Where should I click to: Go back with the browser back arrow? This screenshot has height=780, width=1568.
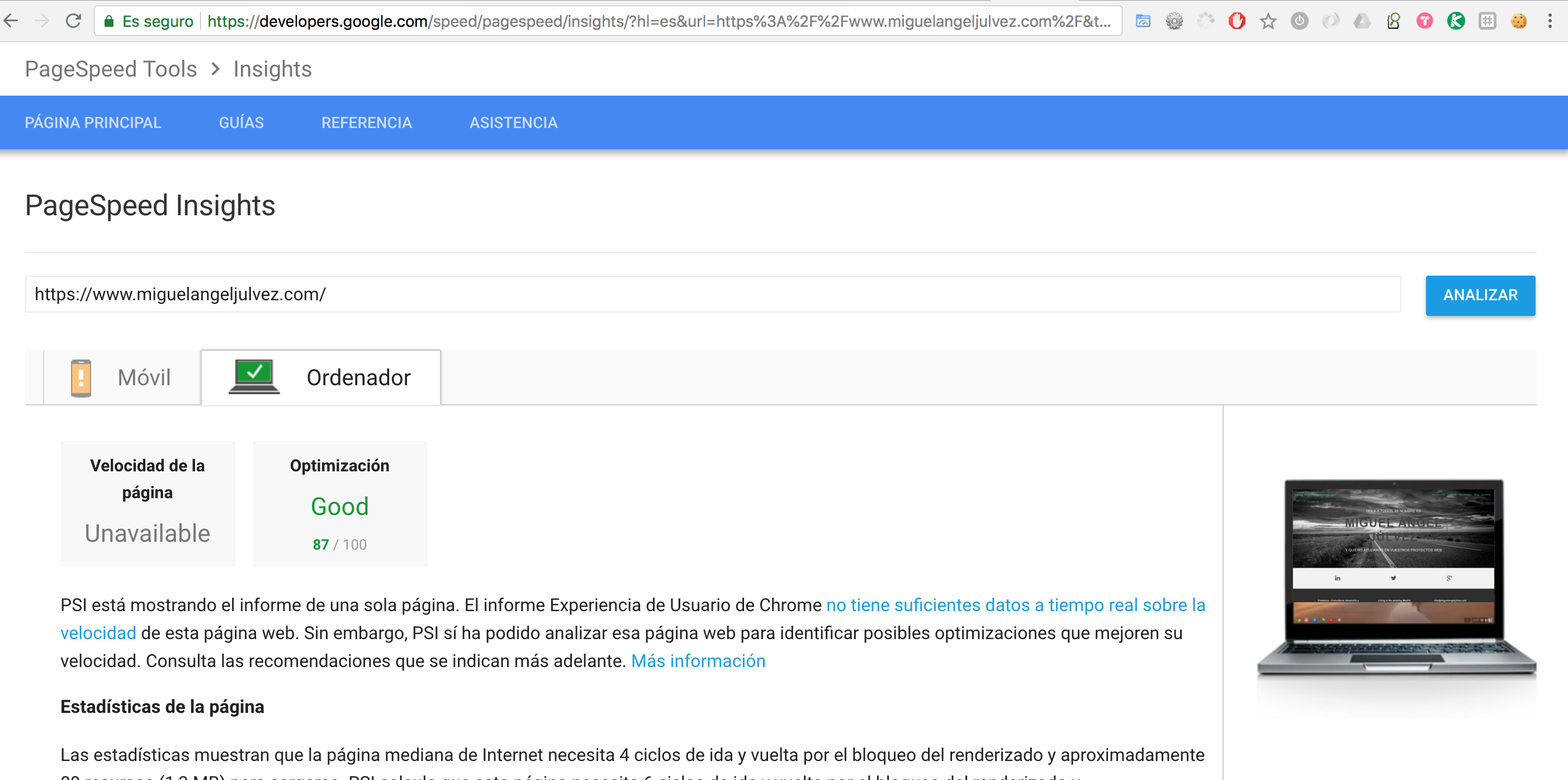11,21
